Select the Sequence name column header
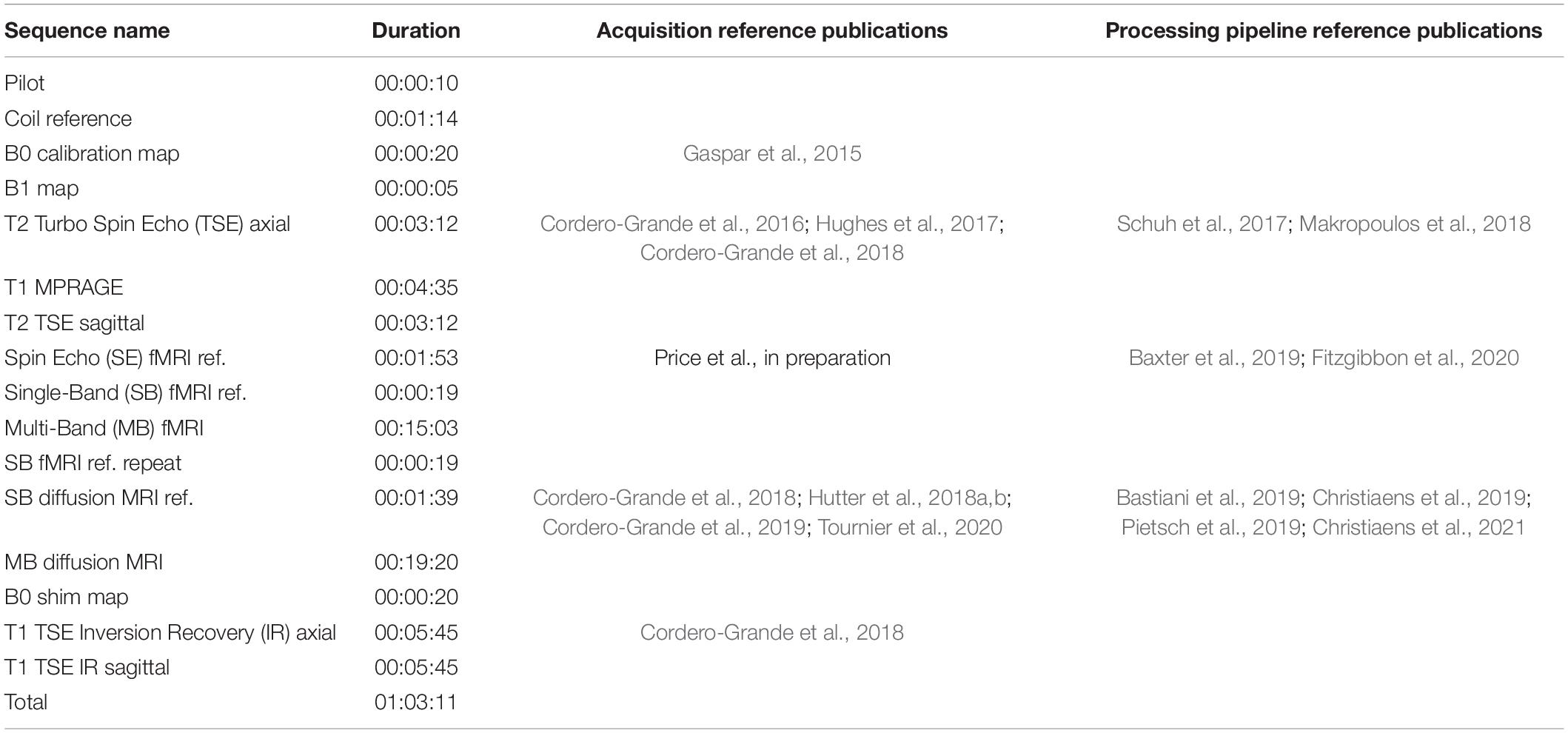 (87, 30)
